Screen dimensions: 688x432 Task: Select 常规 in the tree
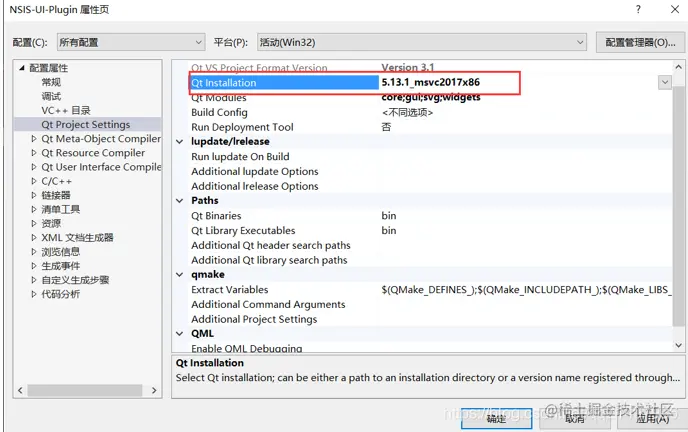51,82
